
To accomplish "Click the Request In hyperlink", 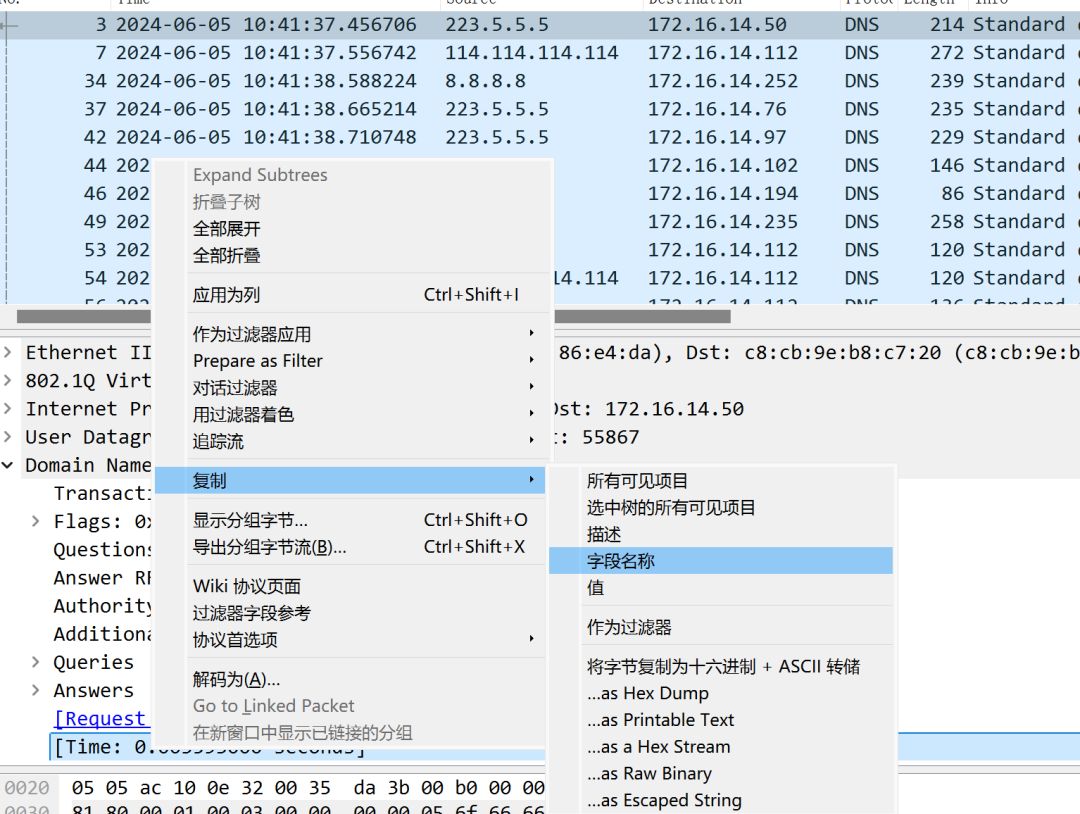I will (x=100, y=719).
